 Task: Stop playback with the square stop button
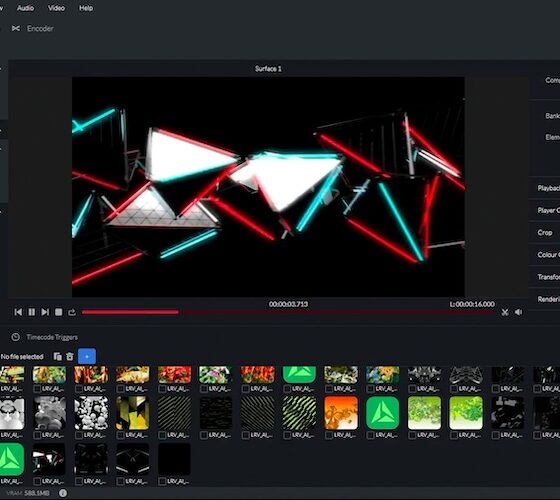(x=59, y=312)
